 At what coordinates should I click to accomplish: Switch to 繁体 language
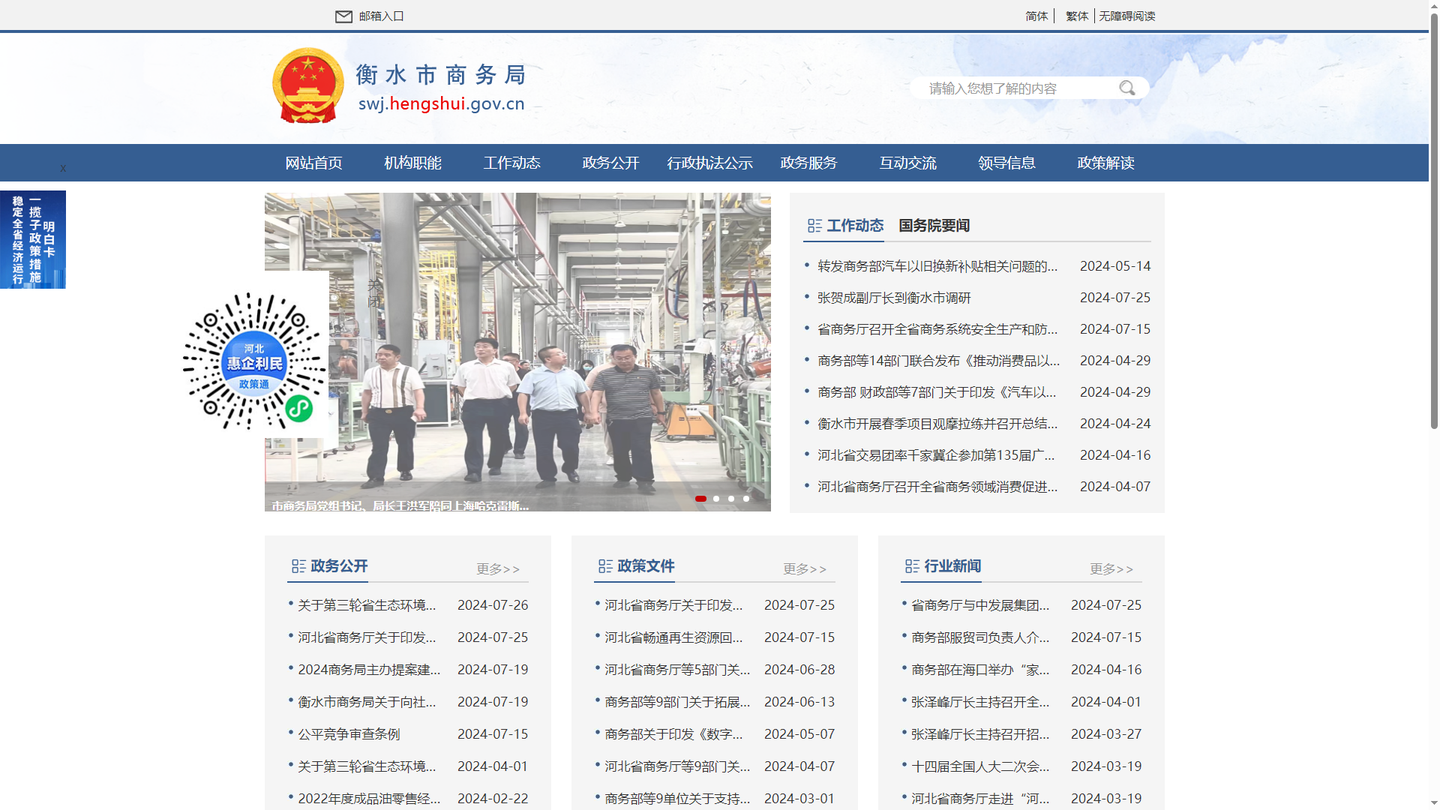[1077, 16]
